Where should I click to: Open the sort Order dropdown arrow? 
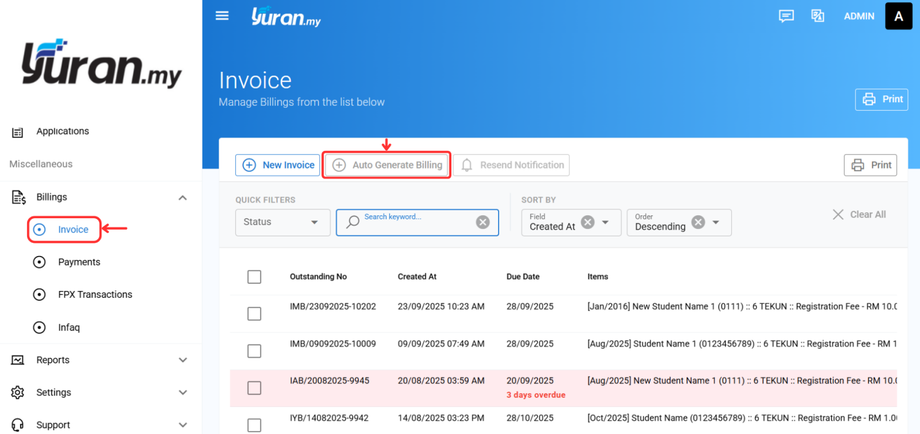click(x=716, y=222)
